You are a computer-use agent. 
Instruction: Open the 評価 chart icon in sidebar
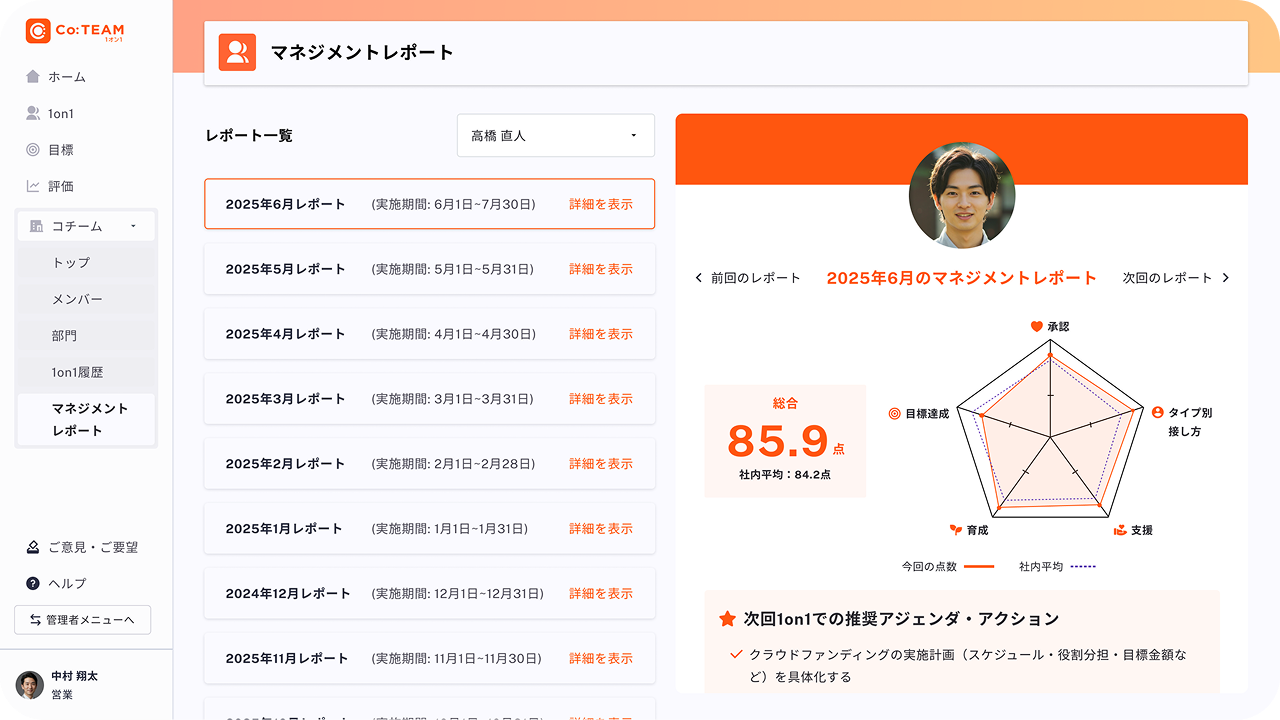click(x=33, y=185)
